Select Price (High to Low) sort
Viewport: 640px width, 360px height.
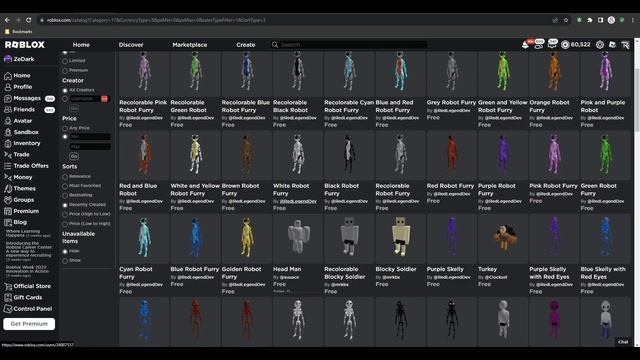tap(65, 214)
